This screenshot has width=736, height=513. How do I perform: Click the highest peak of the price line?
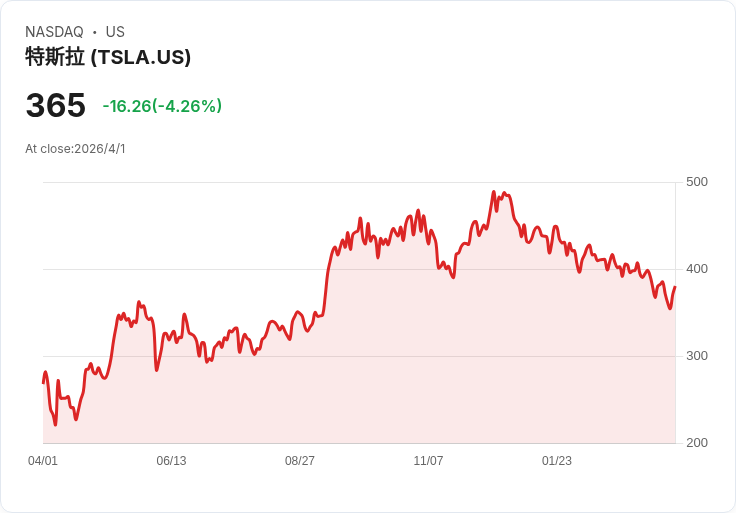494,192
